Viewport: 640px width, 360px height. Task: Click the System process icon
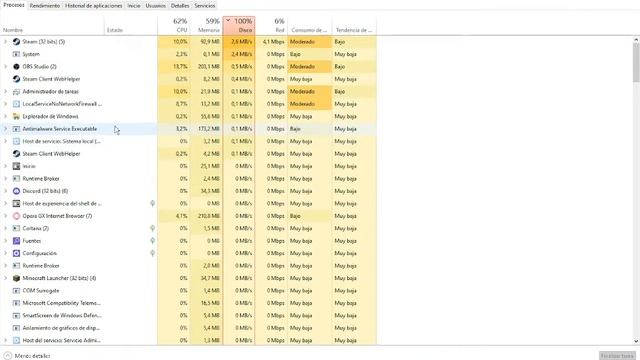point(16,54)
